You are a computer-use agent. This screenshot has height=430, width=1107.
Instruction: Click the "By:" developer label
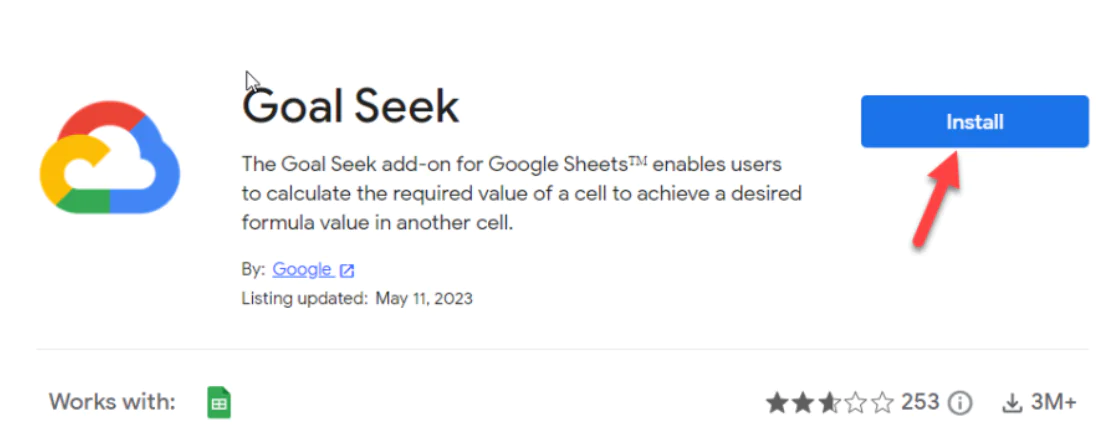(253, 269)
